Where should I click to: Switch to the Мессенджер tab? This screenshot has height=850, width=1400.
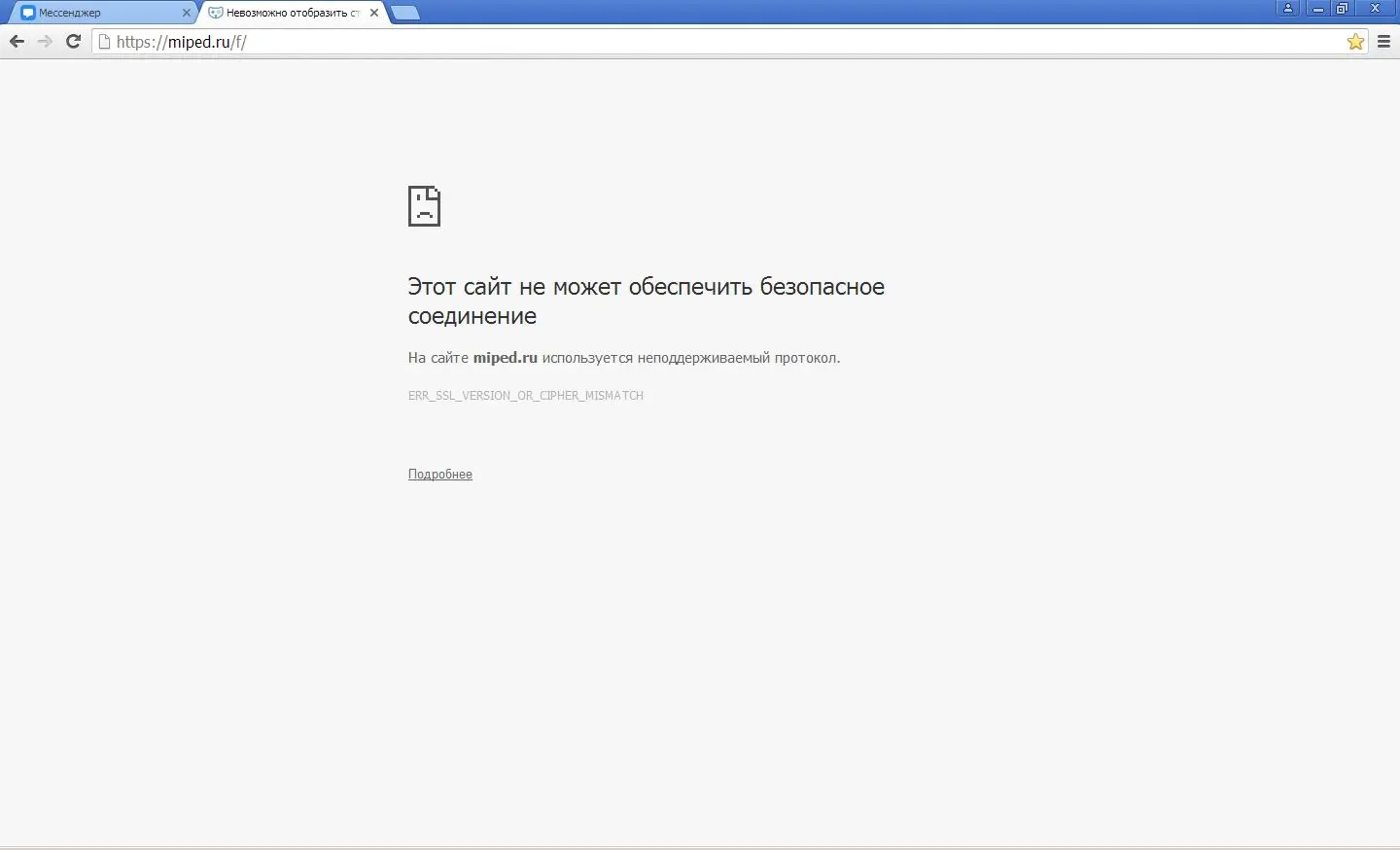pos(102,13)
